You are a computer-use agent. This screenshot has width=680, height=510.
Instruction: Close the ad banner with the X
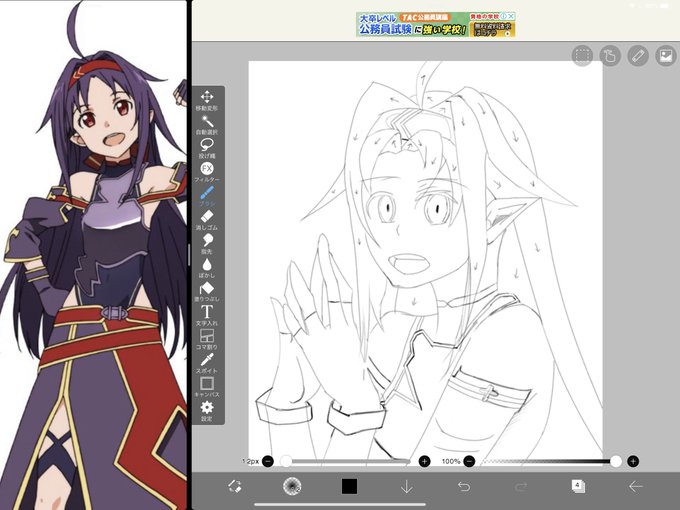pos(511,16)
